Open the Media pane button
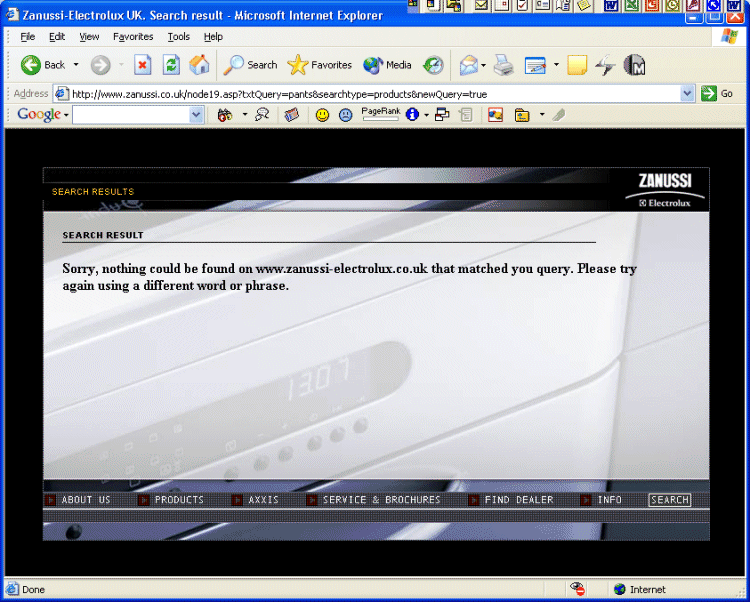The image size is (750, 602). pyautogui.click(x=387, y=65)
